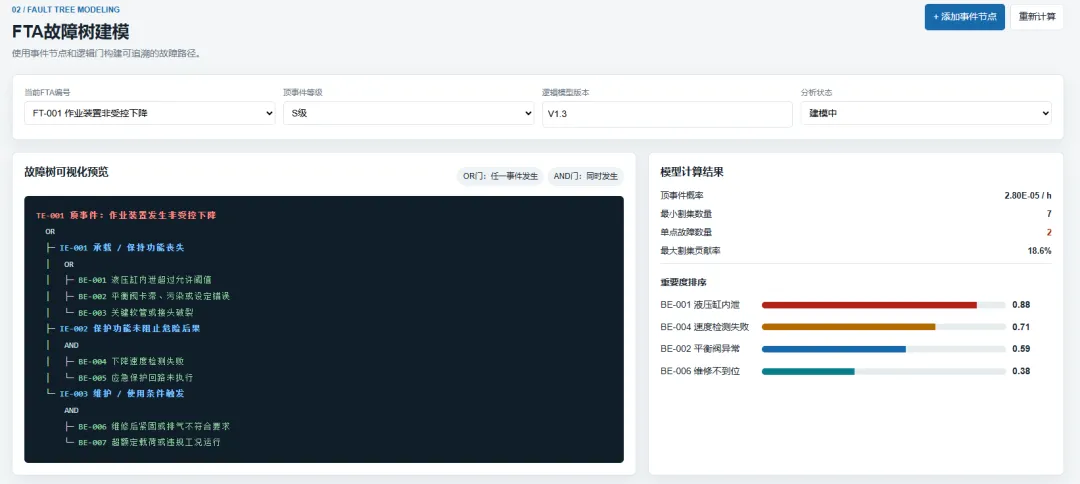The height and width of the screenshot is (484, 1080).
Task: Click the 重新计算 button
Action: (1037, 17)
